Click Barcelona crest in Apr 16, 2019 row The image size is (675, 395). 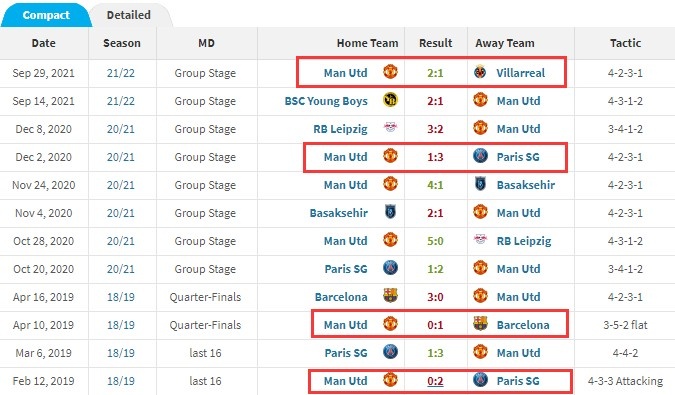click(390, 296)
